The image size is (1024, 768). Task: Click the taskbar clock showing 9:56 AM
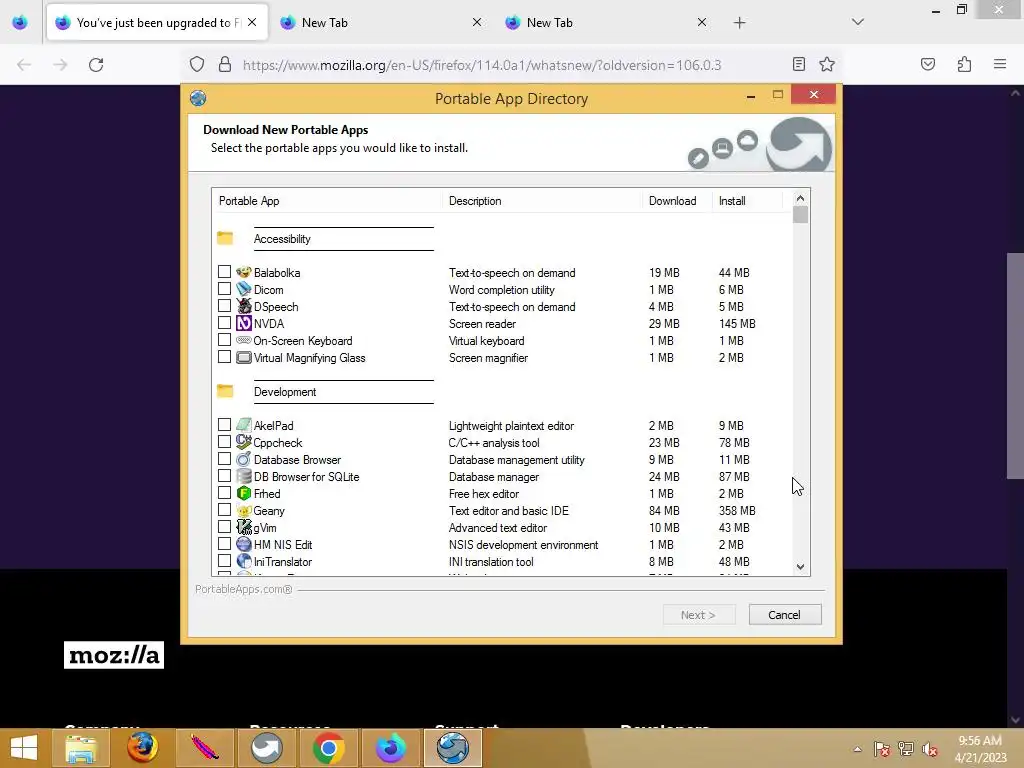click(980, 748)
